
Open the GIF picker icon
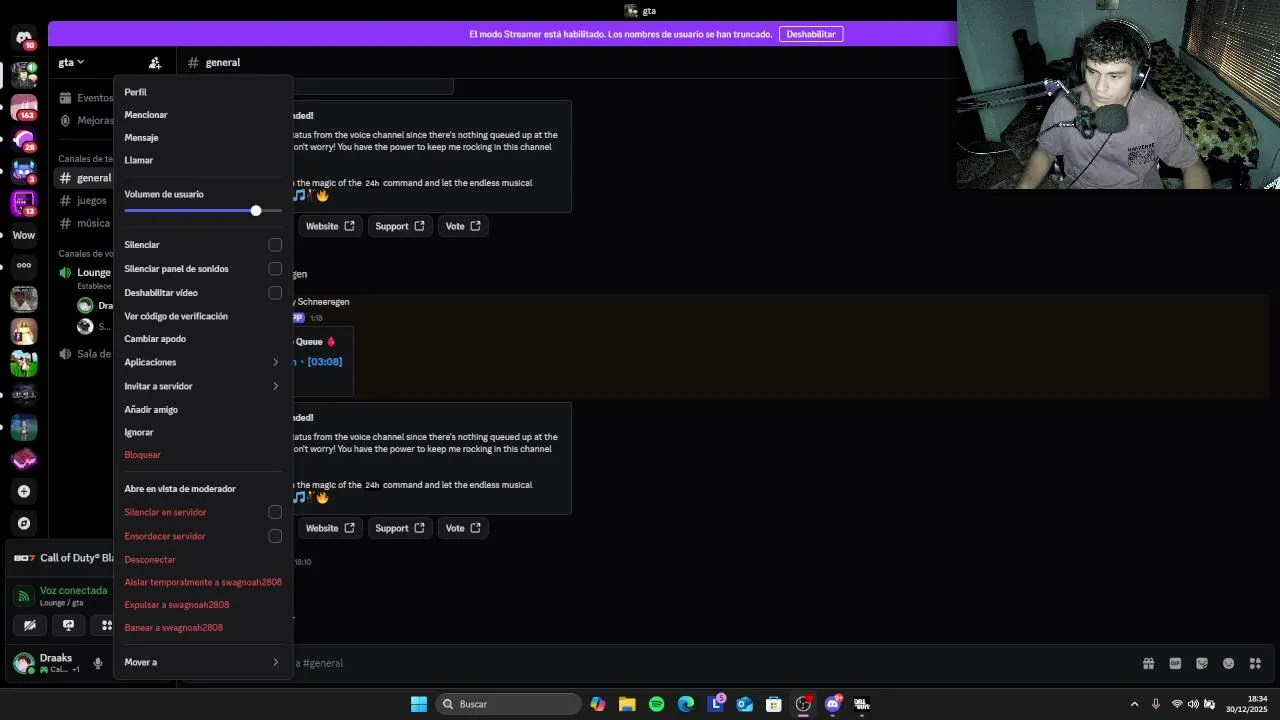click(x=1175, y=663)
